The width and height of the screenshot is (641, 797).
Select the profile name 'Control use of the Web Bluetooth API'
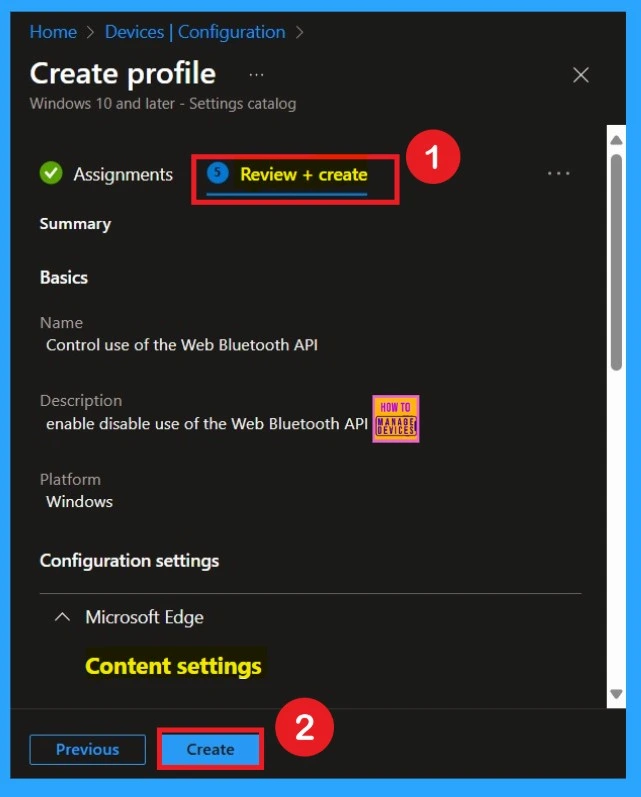click(x=182, y=345)
